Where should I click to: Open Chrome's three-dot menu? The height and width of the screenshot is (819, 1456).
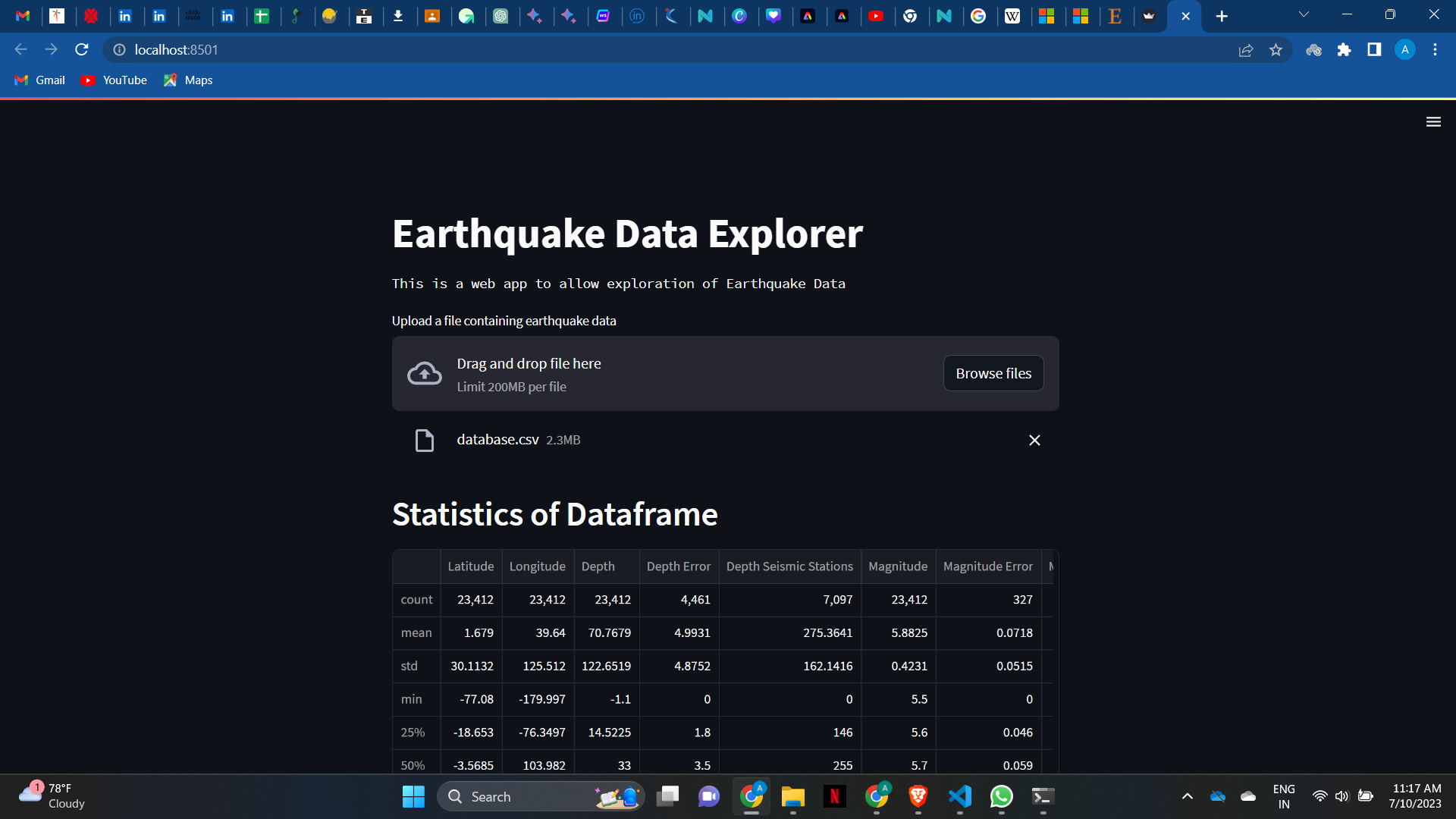[1435, 49]
